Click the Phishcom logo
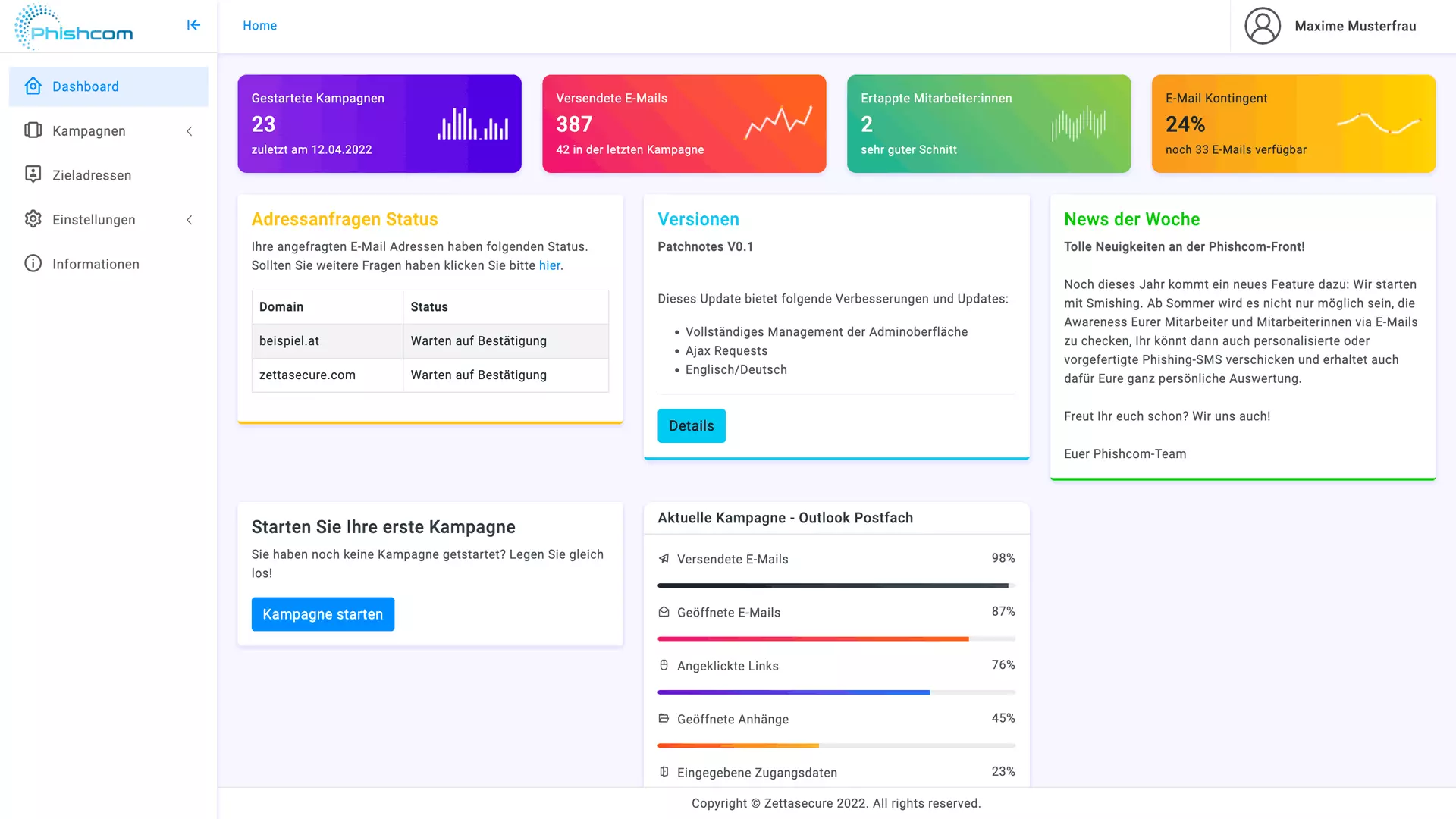This screenshot has height=819, width=1456. tap(74, 27)
